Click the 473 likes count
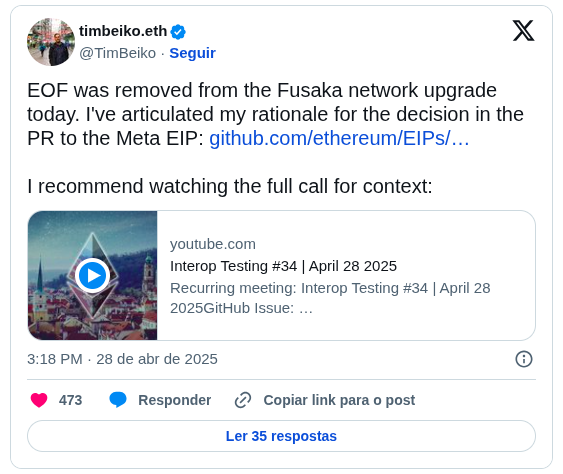 (x=70, y=400)
